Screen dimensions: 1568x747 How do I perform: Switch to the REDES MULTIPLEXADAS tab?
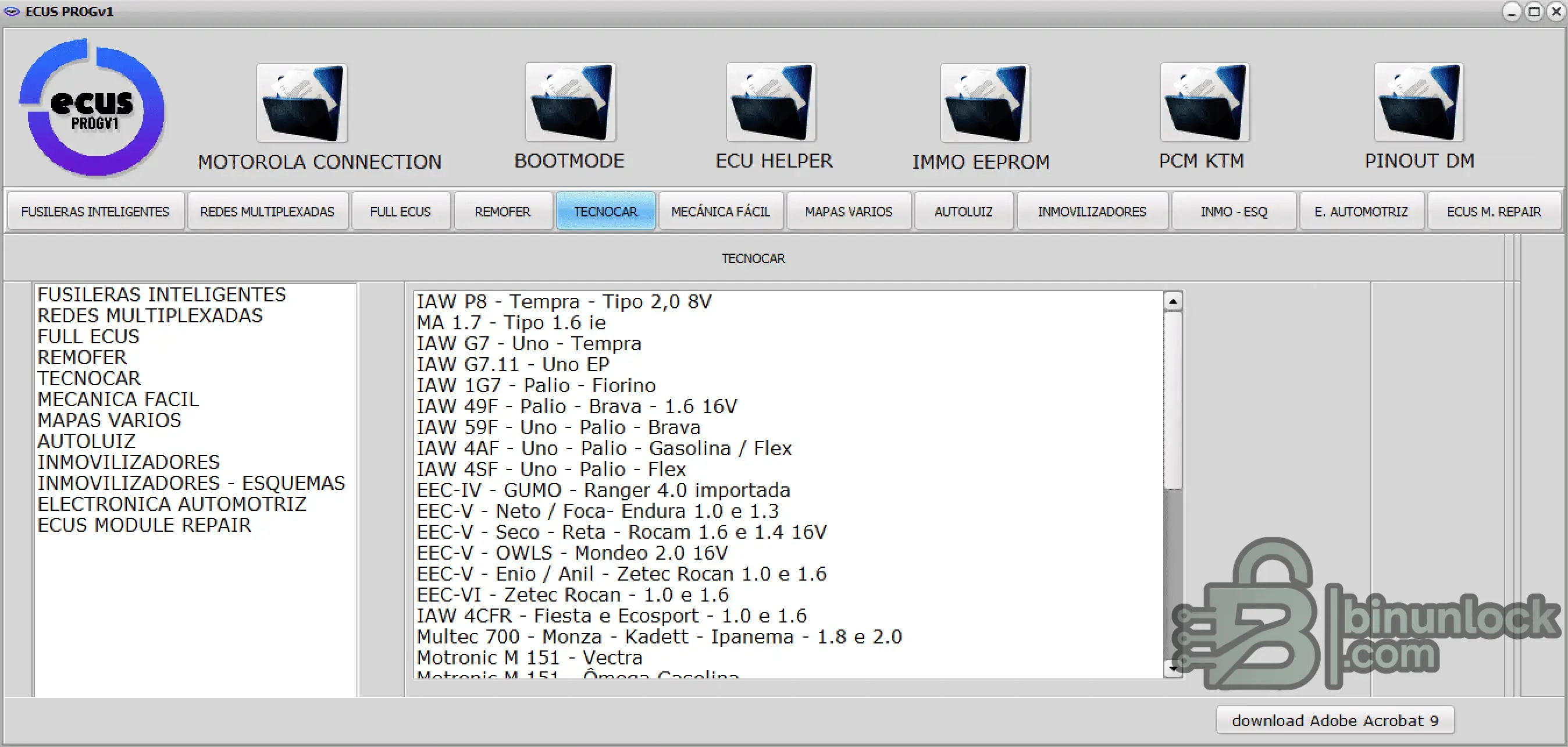pyautogui.click(x=268, y=212)
